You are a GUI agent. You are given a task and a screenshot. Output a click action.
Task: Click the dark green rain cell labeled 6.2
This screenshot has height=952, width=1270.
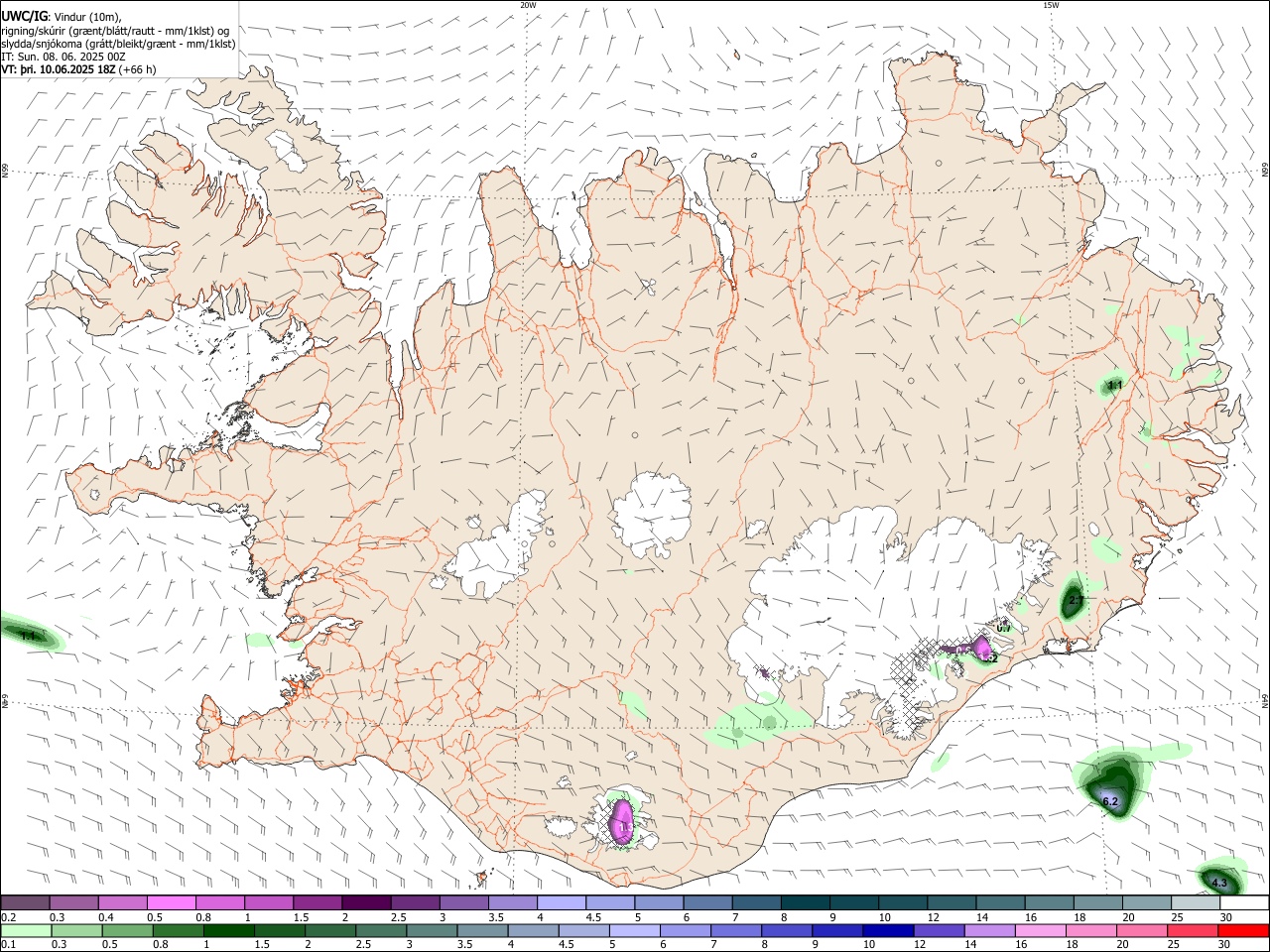[1112, 784]
